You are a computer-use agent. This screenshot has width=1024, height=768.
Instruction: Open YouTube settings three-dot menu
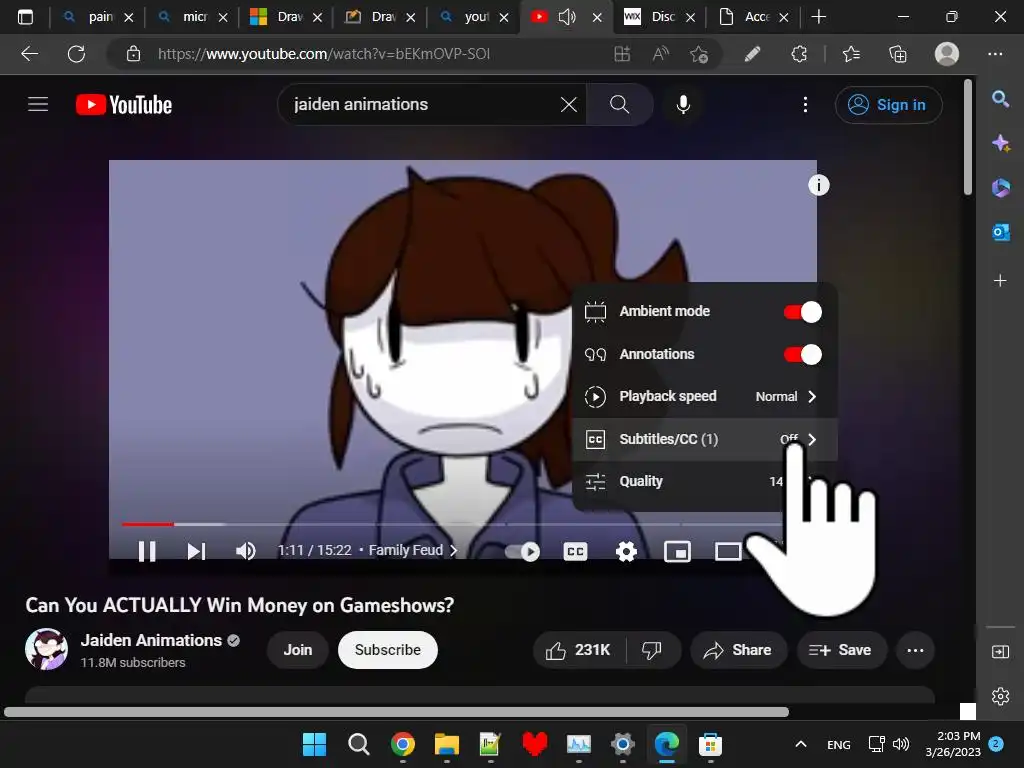tap(805, 104)
